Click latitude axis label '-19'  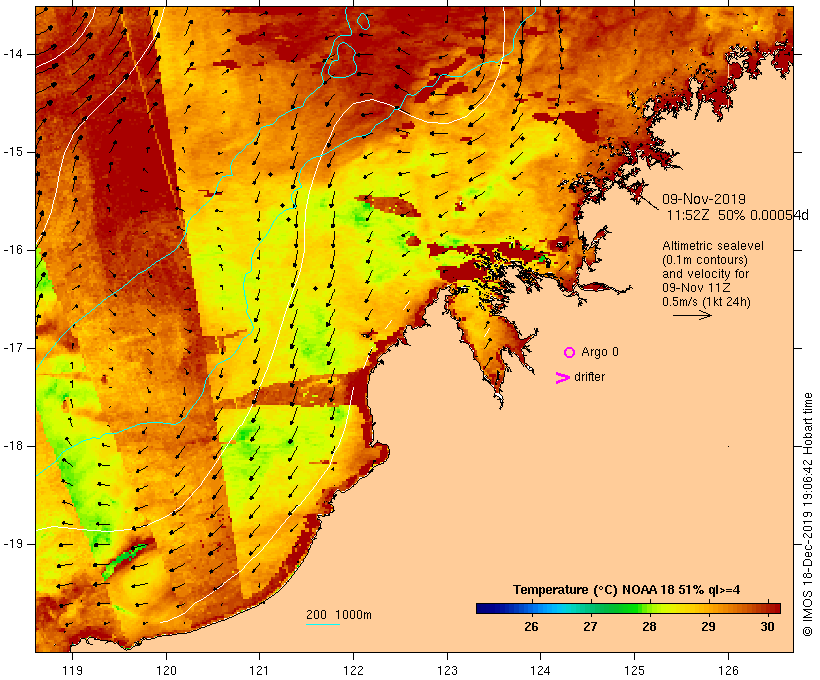(13, 544)
